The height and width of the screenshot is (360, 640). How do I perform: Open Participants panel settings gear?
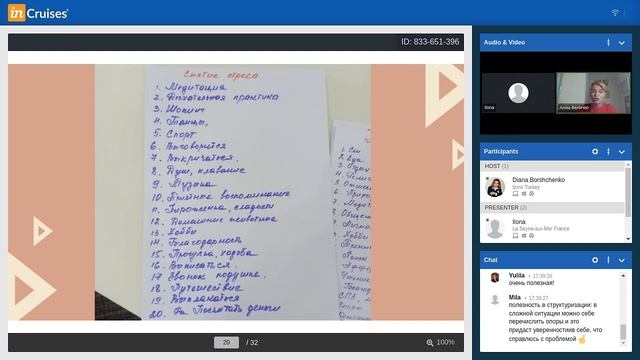point(595,151)
